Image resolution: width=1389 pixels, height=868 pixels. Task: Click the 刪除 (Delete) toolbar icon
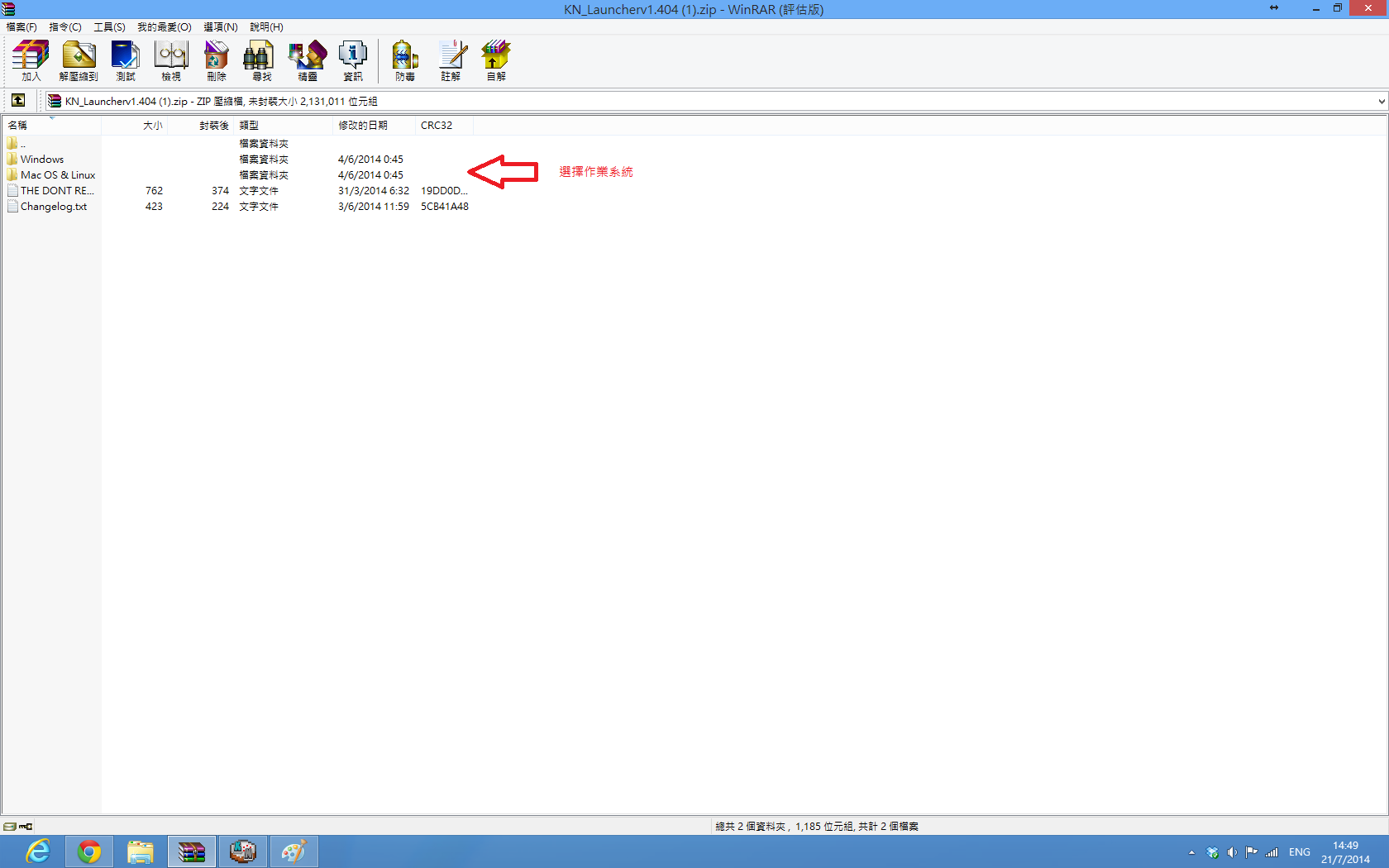(217, 60)
